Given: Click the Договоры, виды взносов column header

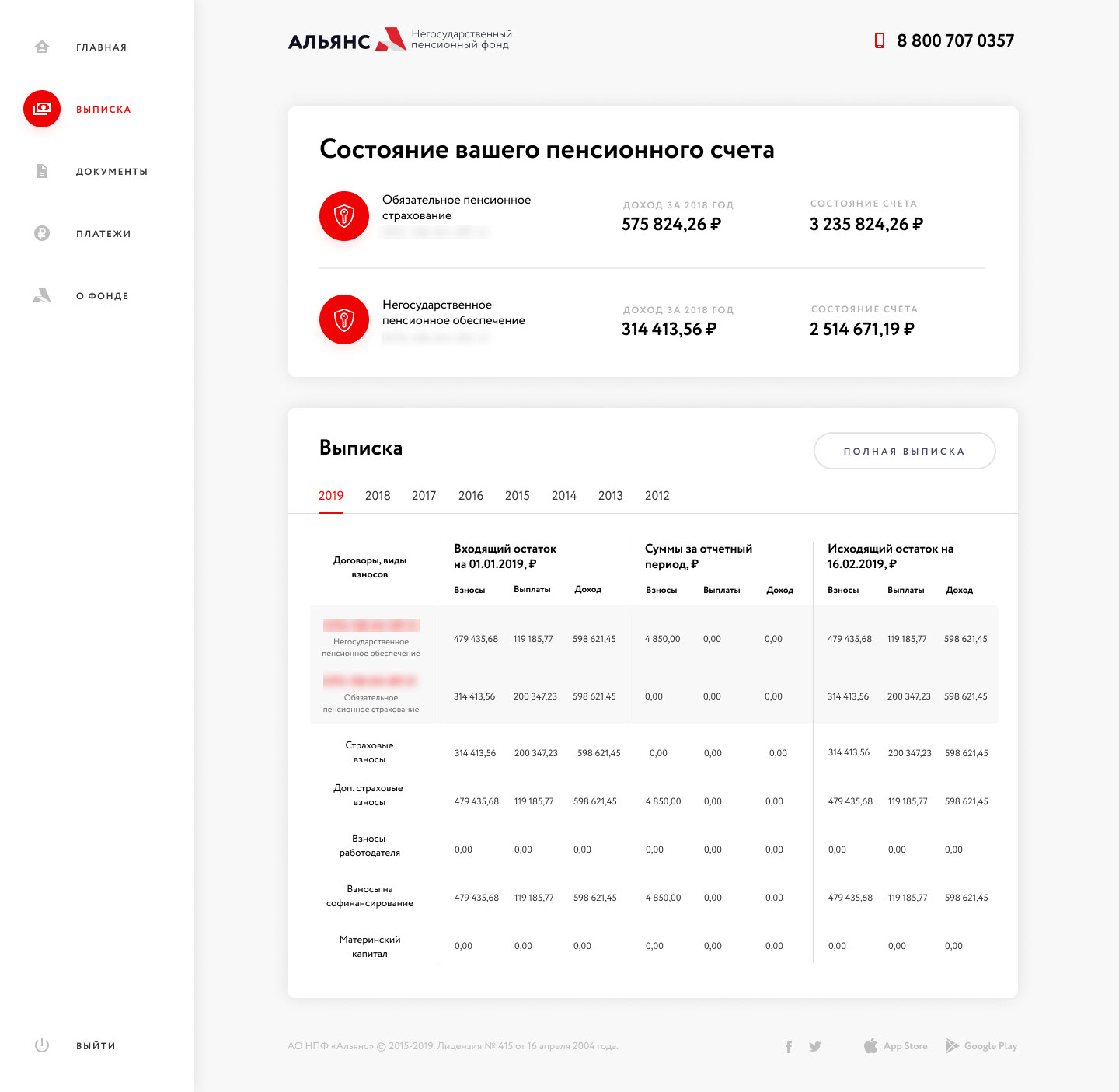Looking at the screenshot, I should (x=370, y=567).
